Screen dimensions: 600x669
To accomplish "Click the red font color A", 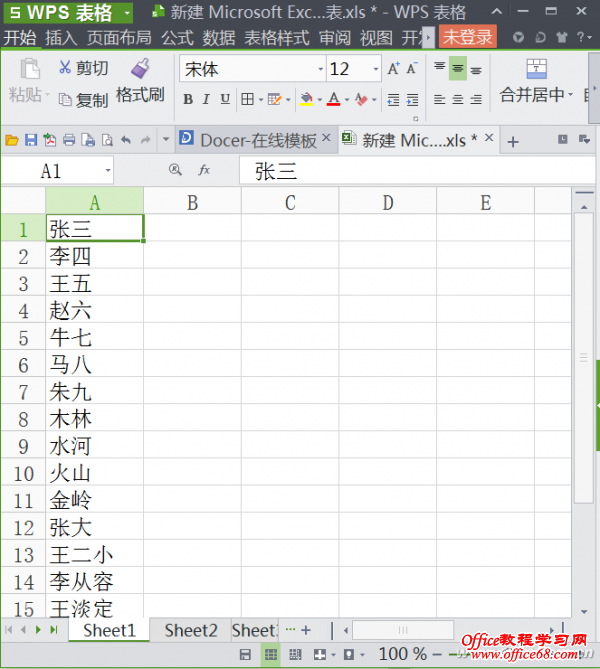I will (334, 99).
